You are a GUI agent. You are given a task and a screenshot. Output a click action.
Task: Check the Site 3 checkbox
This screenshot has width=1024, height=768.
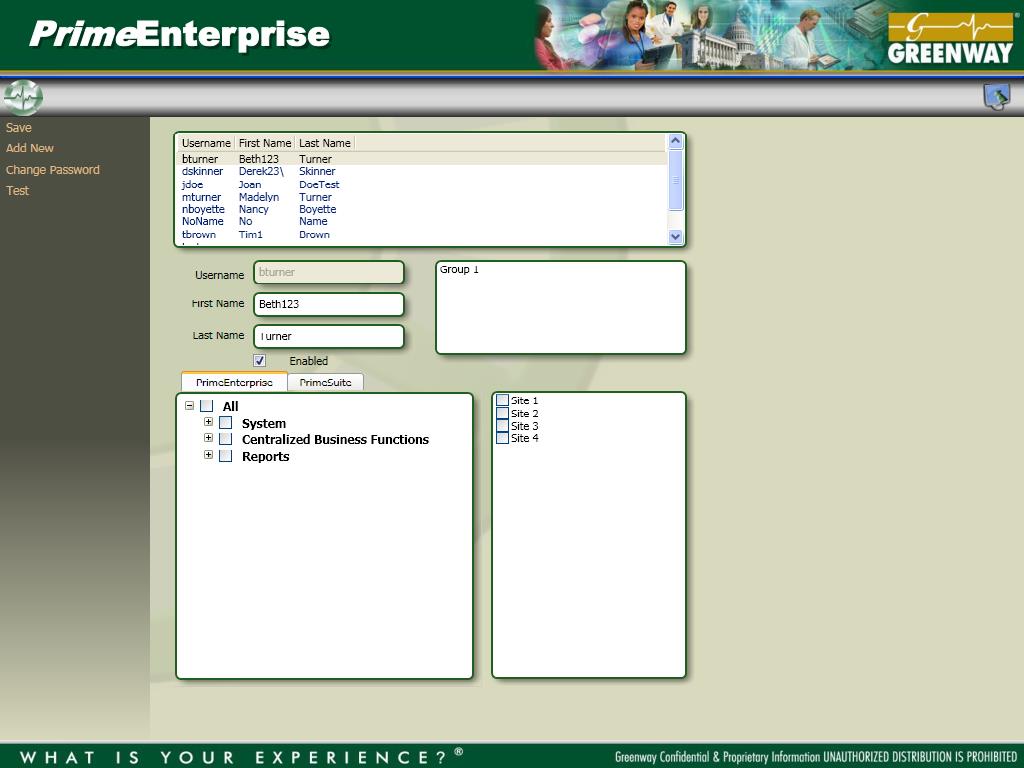point(502,425)
